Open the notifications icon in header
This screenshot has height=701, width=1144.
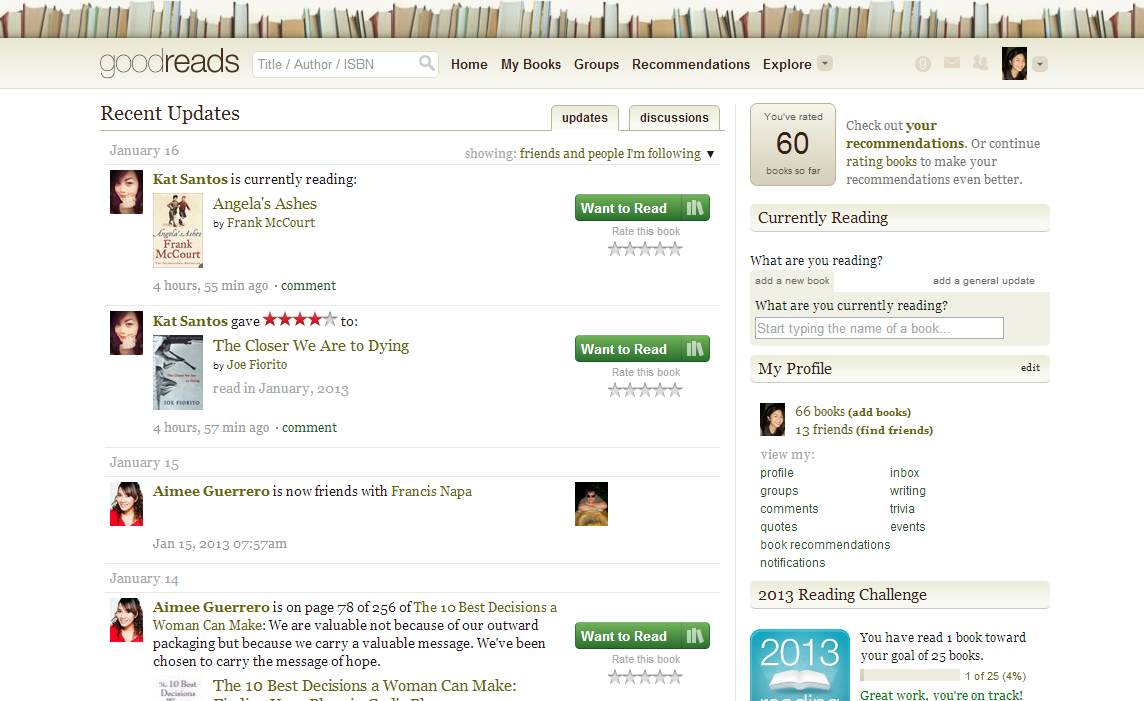(x=923, y=63)
